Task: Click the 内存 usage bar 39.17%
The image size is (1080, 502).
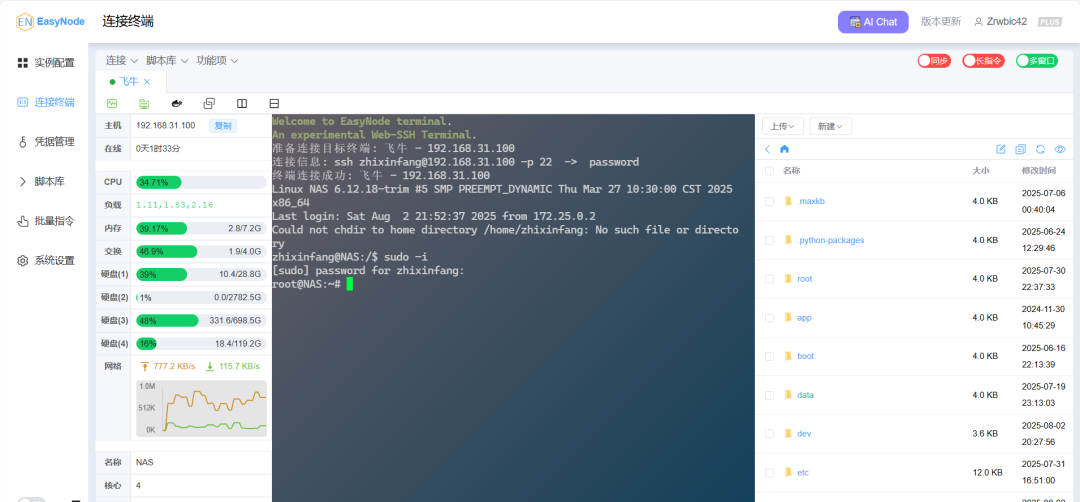Action: pos(201,228)
